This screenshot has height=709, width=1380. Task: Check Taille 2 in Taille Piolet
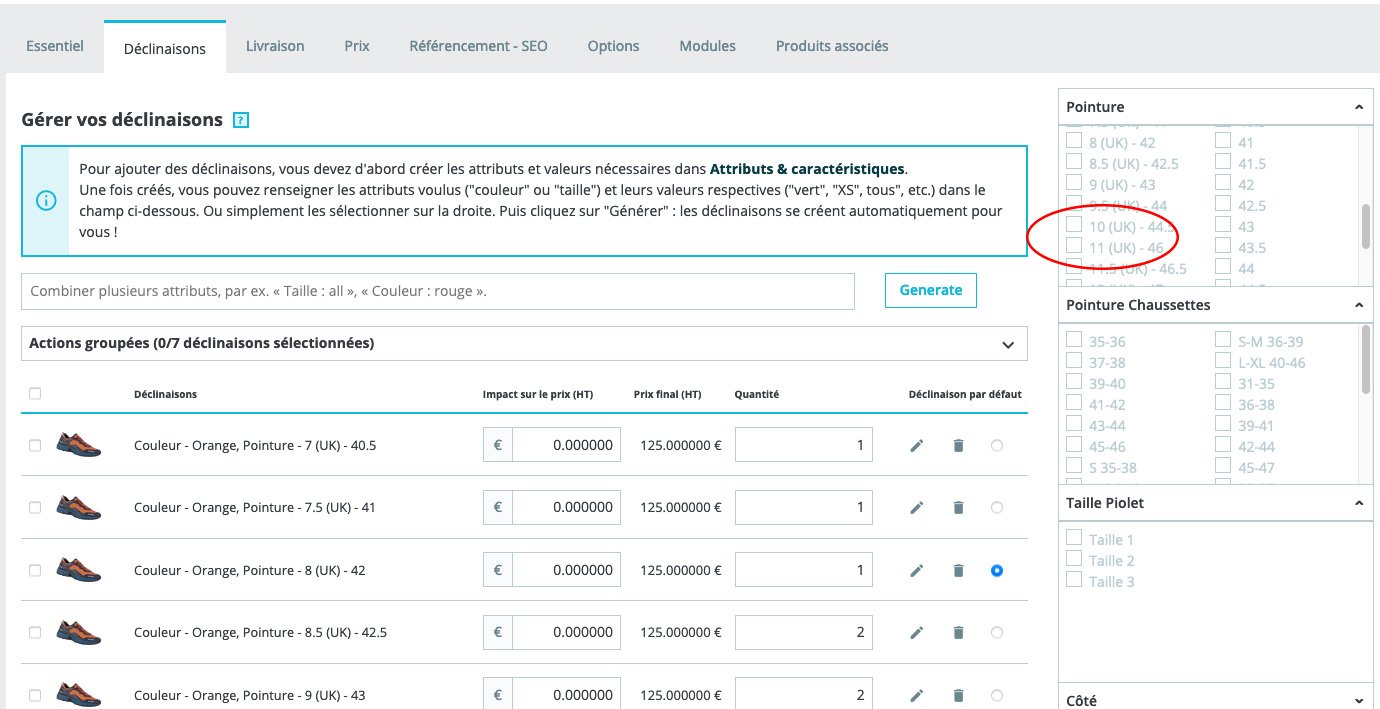(x=1074, y=559)
